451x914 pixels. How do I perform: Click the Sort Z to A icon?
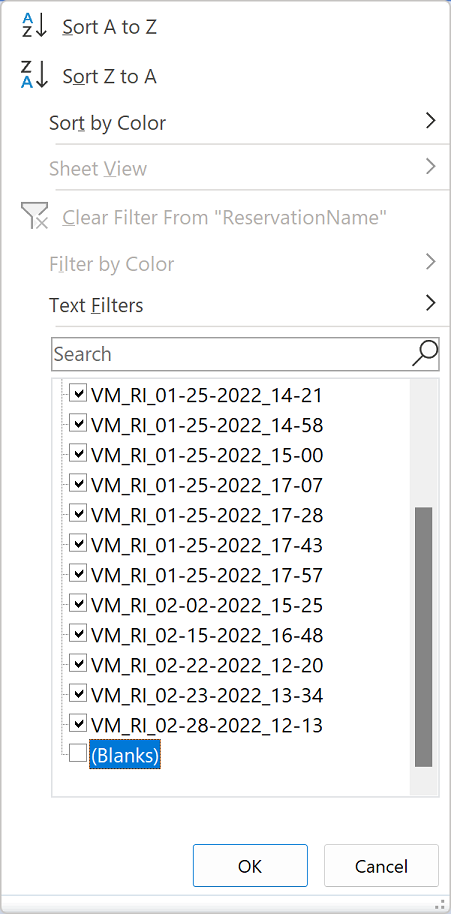point(33,76)
